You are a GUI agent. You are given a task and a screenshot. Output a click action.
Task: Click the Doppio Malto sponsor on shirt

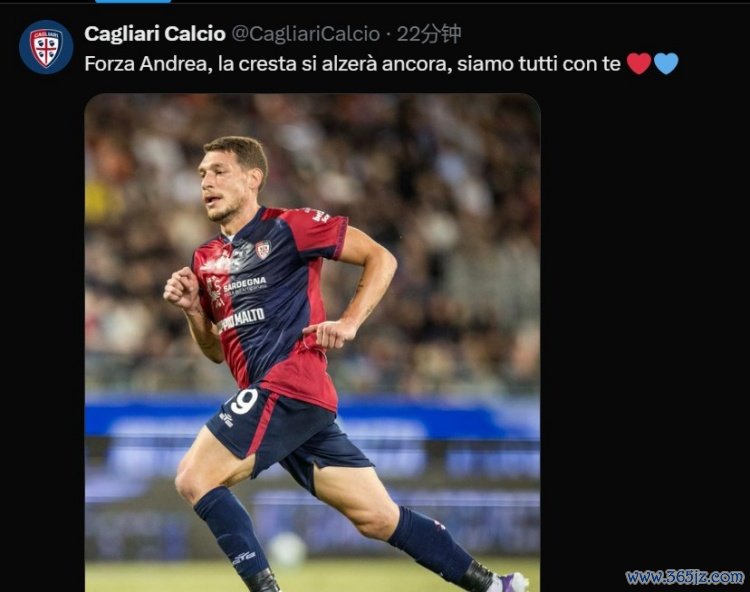tap(241, 319)
